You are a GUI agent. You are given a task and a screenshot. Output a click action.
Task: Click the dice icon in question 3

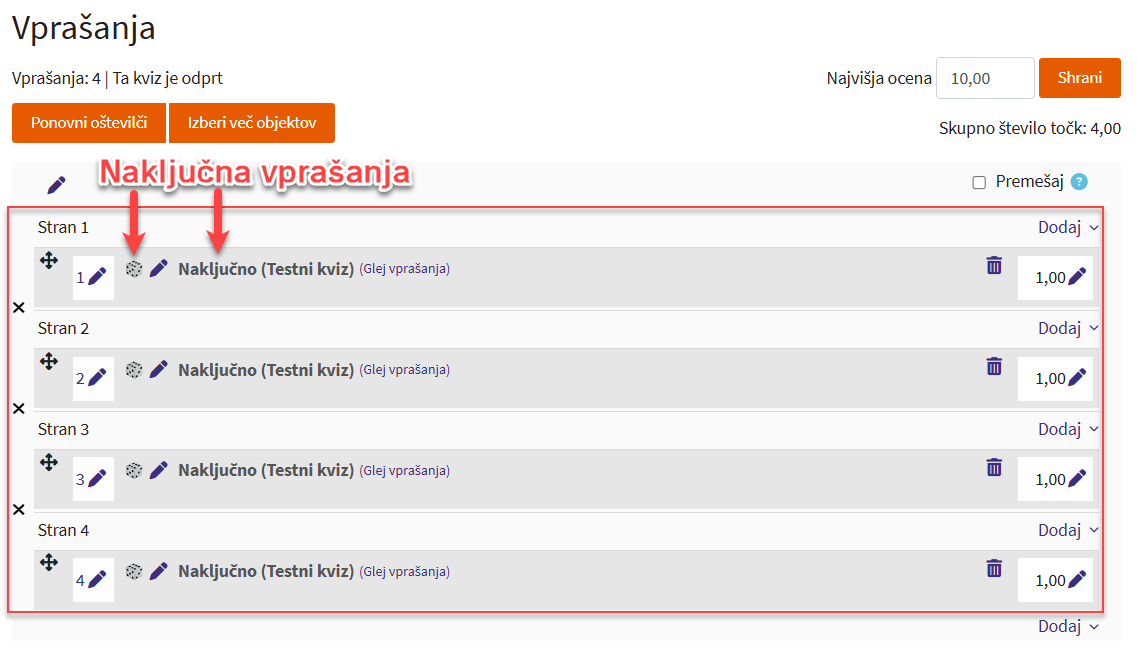click(x=134, y=470)
